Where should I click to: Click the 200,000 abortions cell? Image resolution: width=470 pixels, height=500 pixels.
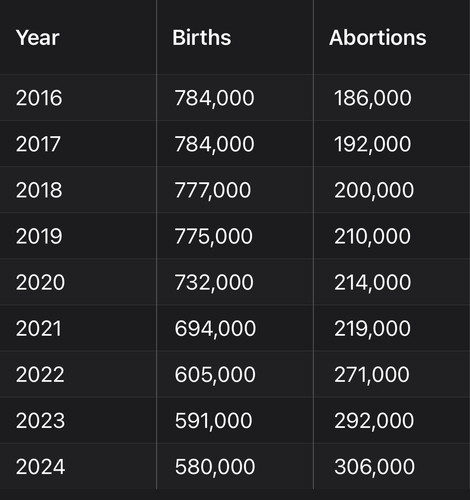(374, 190)
